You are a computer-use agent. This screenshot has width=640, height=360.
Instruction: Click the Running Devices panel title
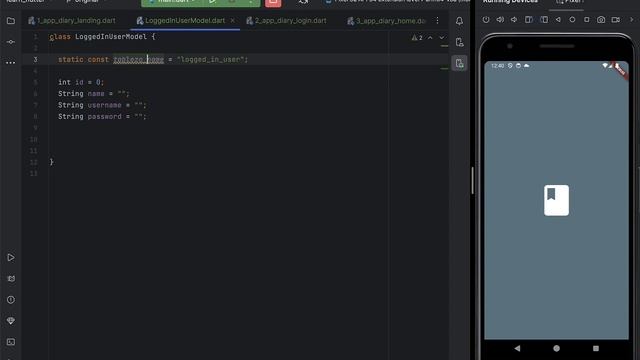[x=510, y=2]
